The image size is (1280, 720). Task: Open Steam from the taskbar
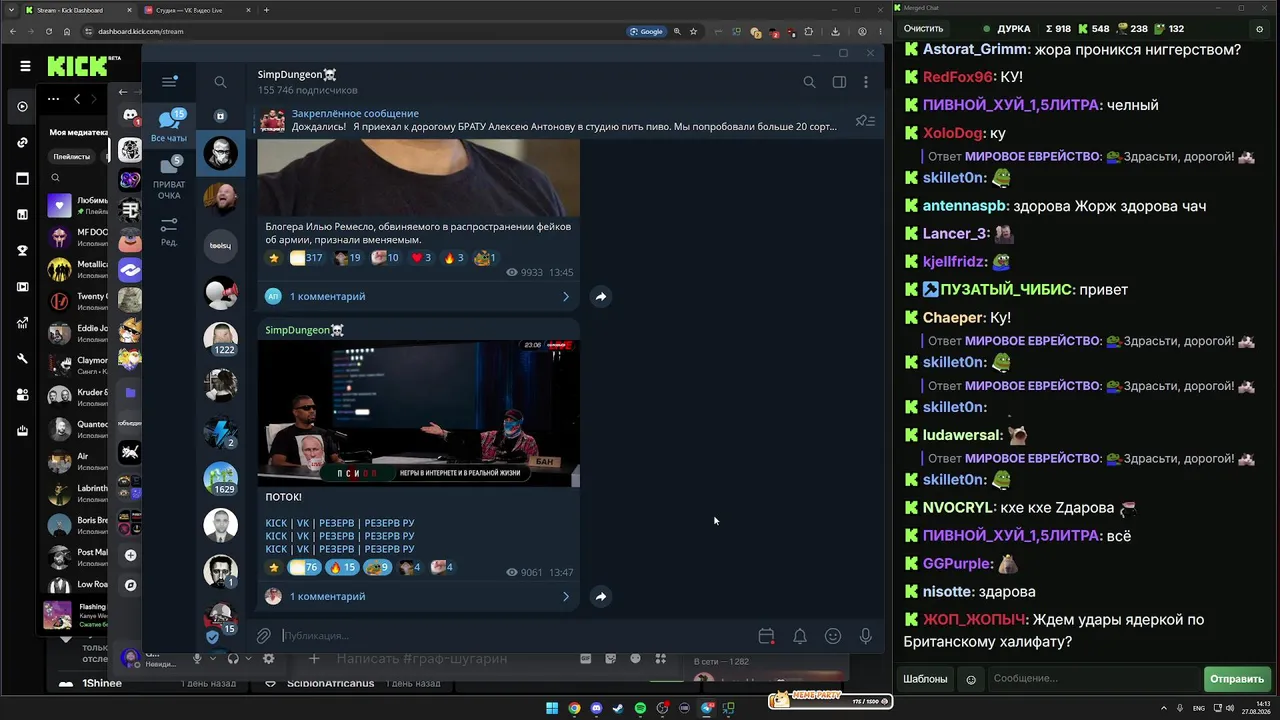[x=618, y=709]
